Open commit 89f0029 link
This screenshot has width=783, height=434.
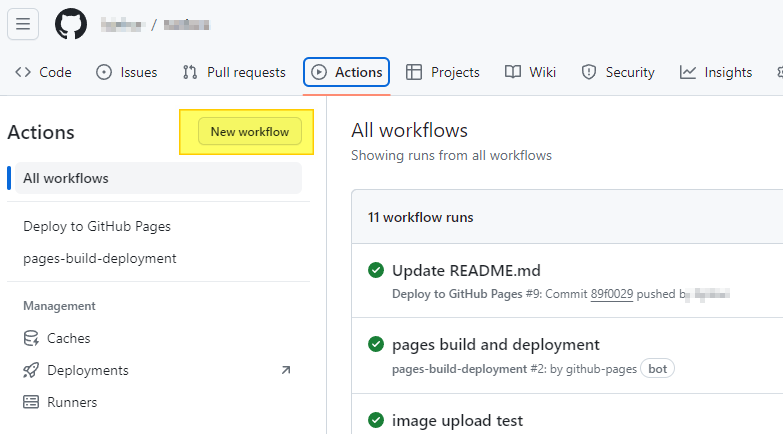(612, 294)
